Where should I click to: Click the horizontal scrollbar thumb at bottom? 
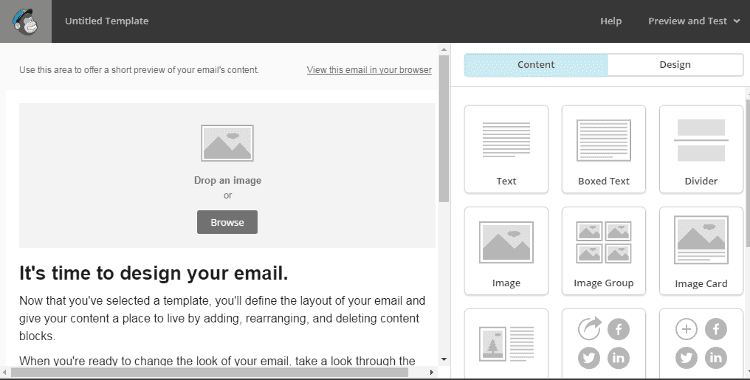[x=210, y=372]
